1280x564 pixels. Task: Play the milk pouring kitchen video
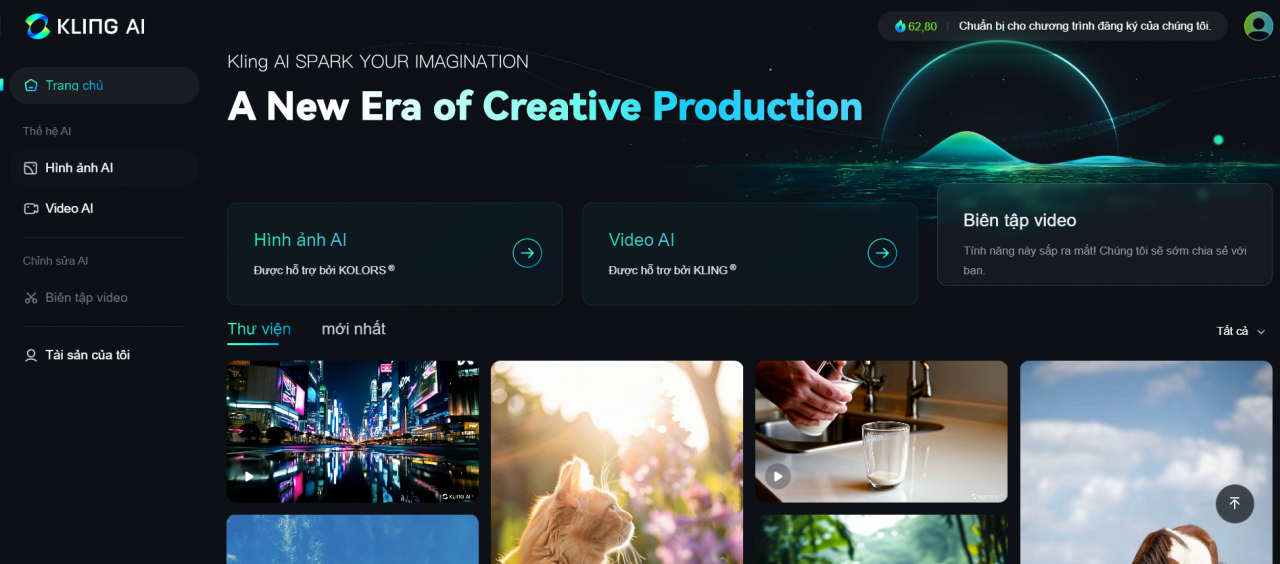click(x=778, y=476)
